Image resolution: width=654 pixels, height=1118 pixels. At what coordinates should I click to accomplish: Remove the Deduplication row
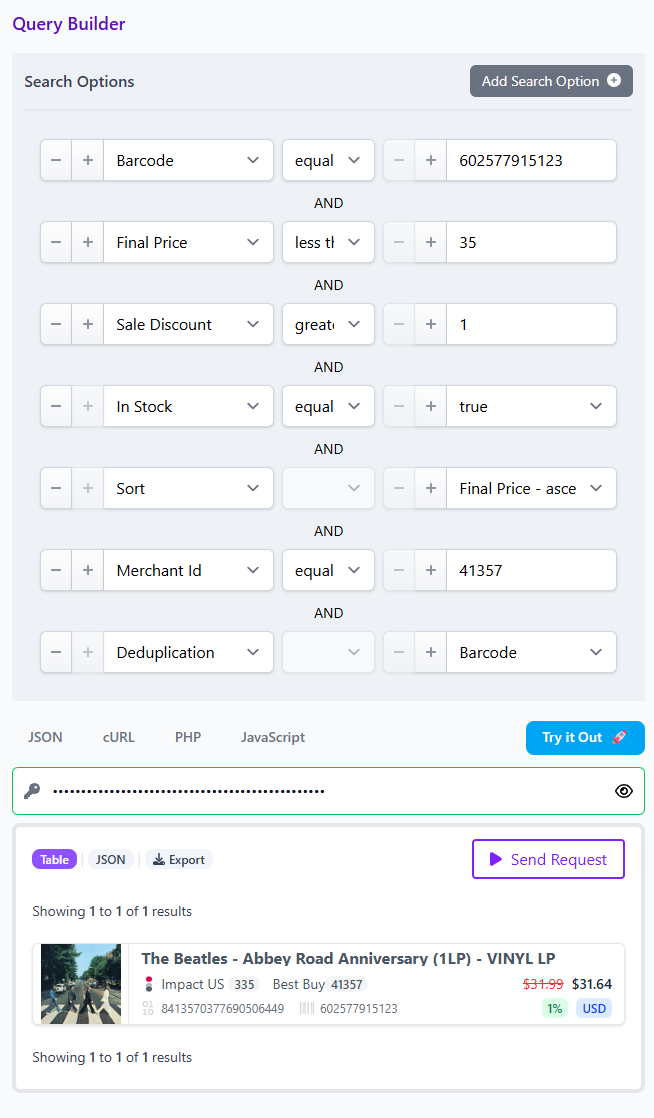[56, 652]
